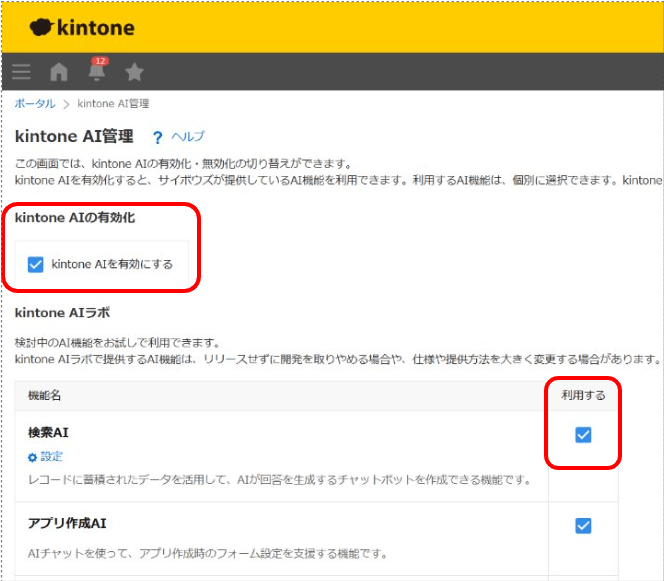Click the kintone AIの有効化 section heading
This screenshot has width=664, height=581.
(75, 218)
